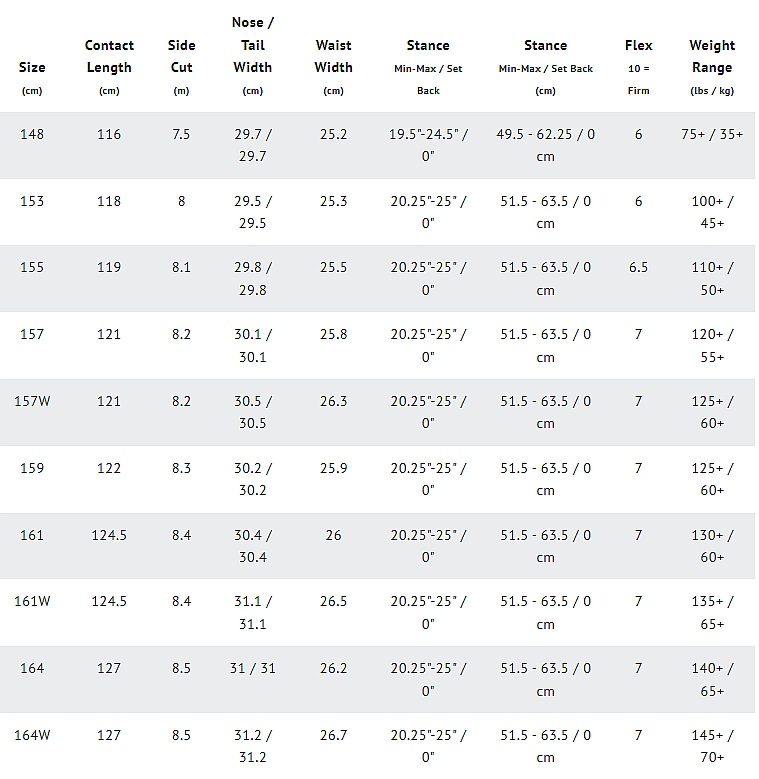
Task: Click the 19.5"-24.5" stance cell
Action: point(428,145)
